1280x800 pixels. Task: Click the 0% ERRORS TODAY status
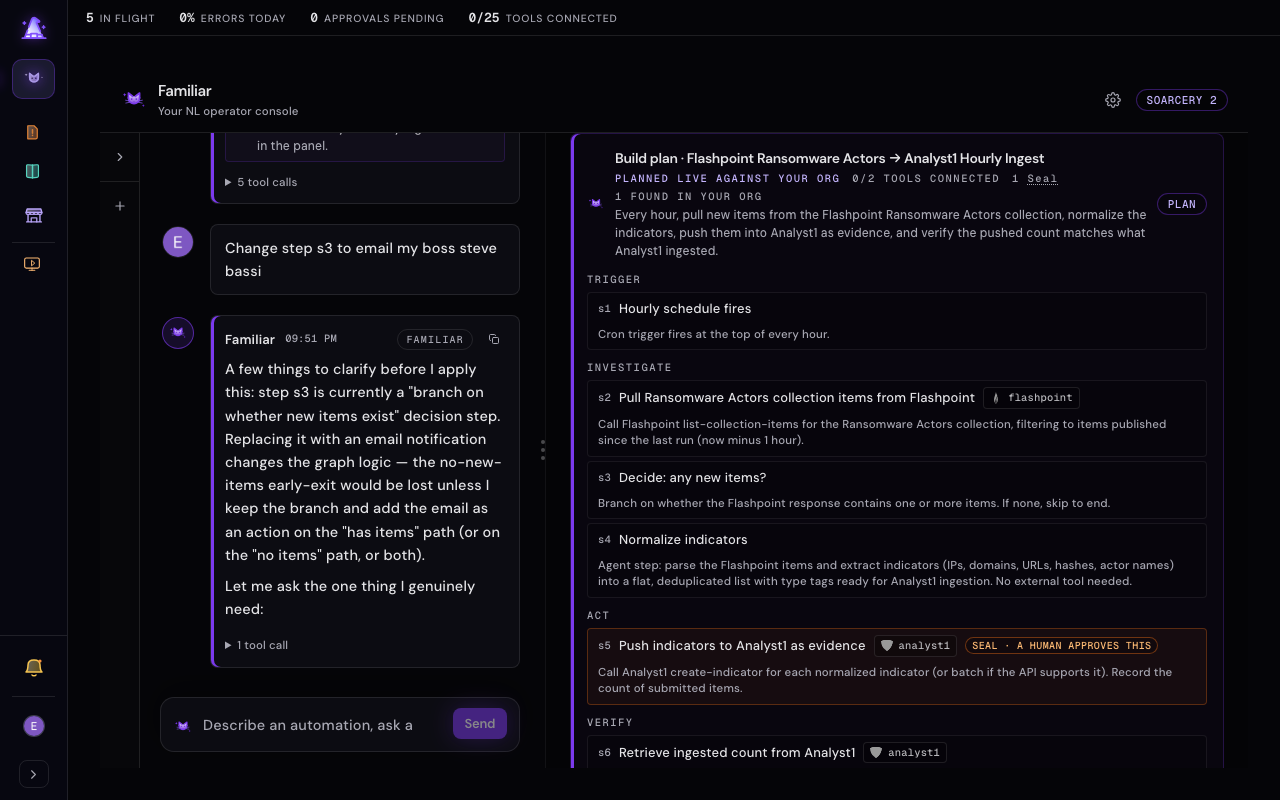(x=232, y=18)
